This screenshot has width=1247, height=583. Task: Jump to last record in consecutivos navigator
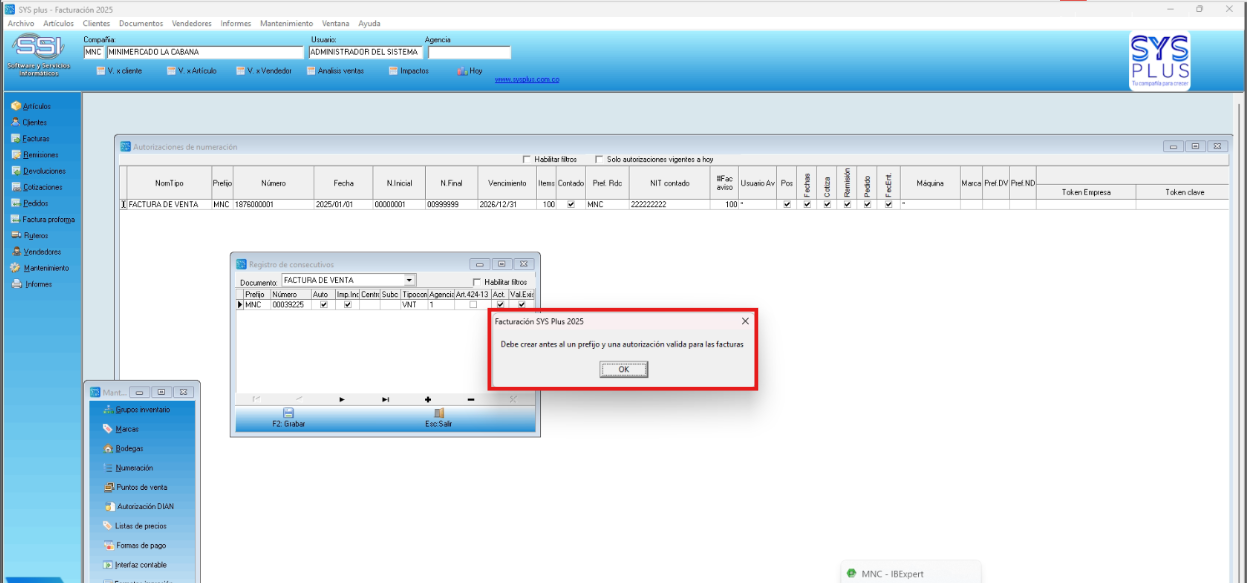click(x=385, y=399)
